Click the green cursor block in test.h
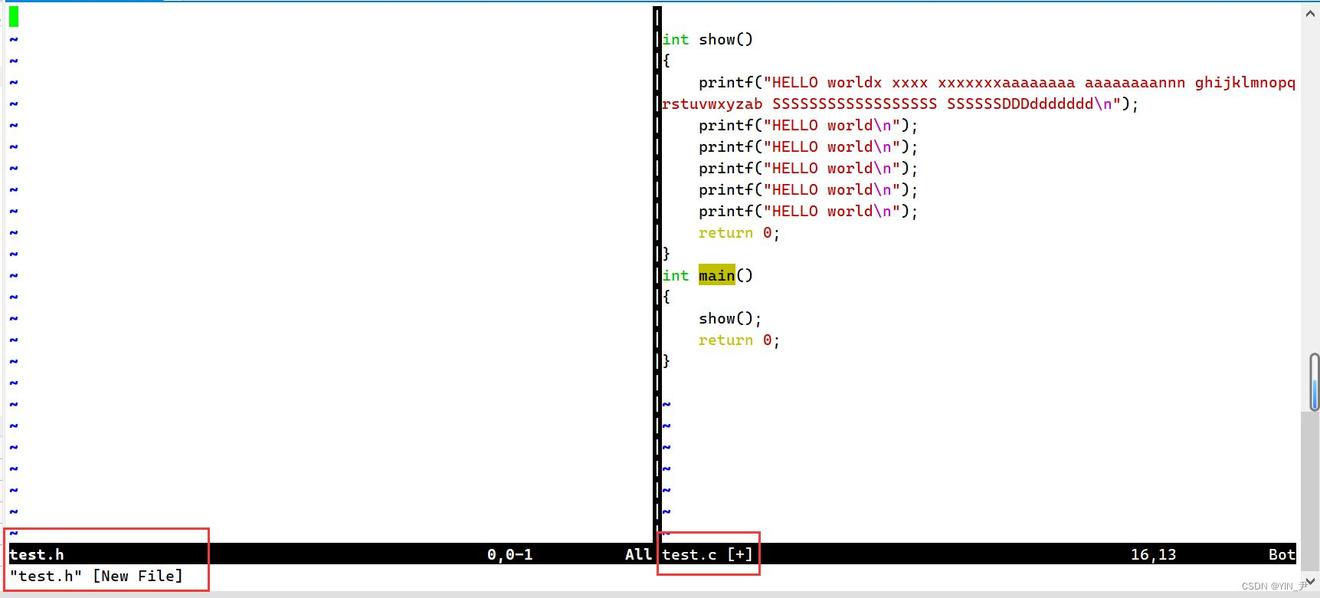Image resolution: width=1320 pixels, height=598 pixels. pos(14,17)
